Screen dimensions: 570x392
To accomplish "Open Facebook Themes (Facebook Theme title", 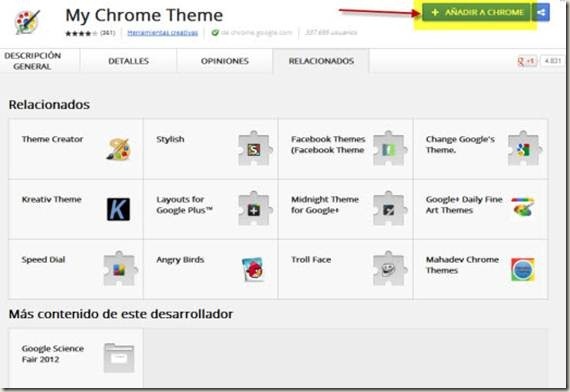I will [x=328, y=144].
